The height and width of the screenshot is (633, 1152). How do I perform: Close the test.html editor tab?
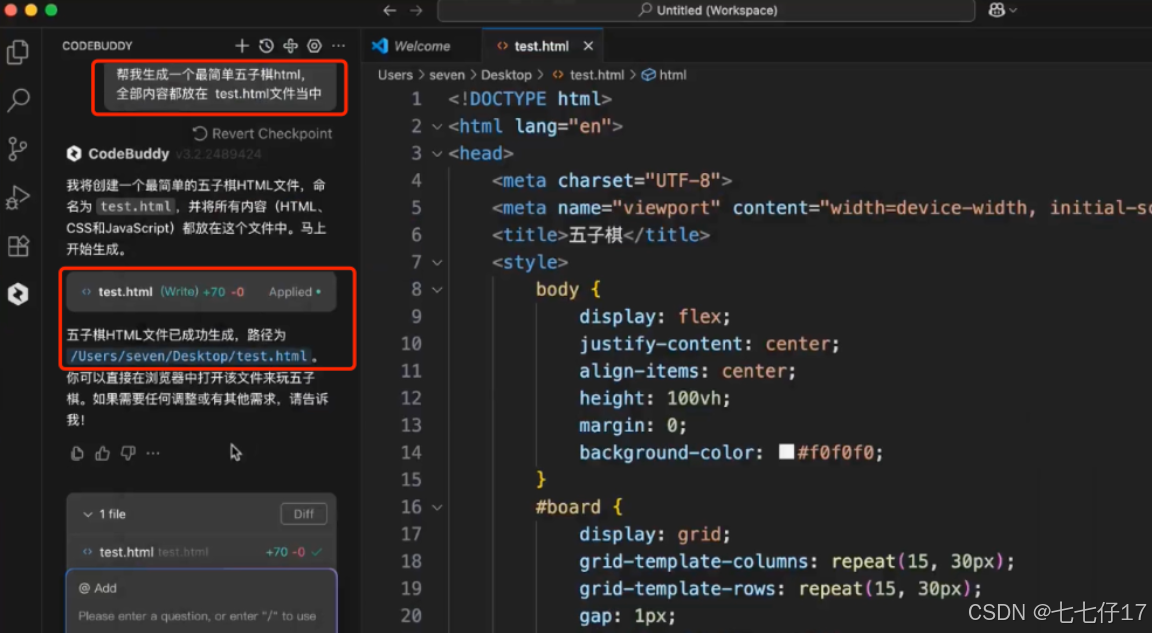pyautogui.click(x=588, y=46)
